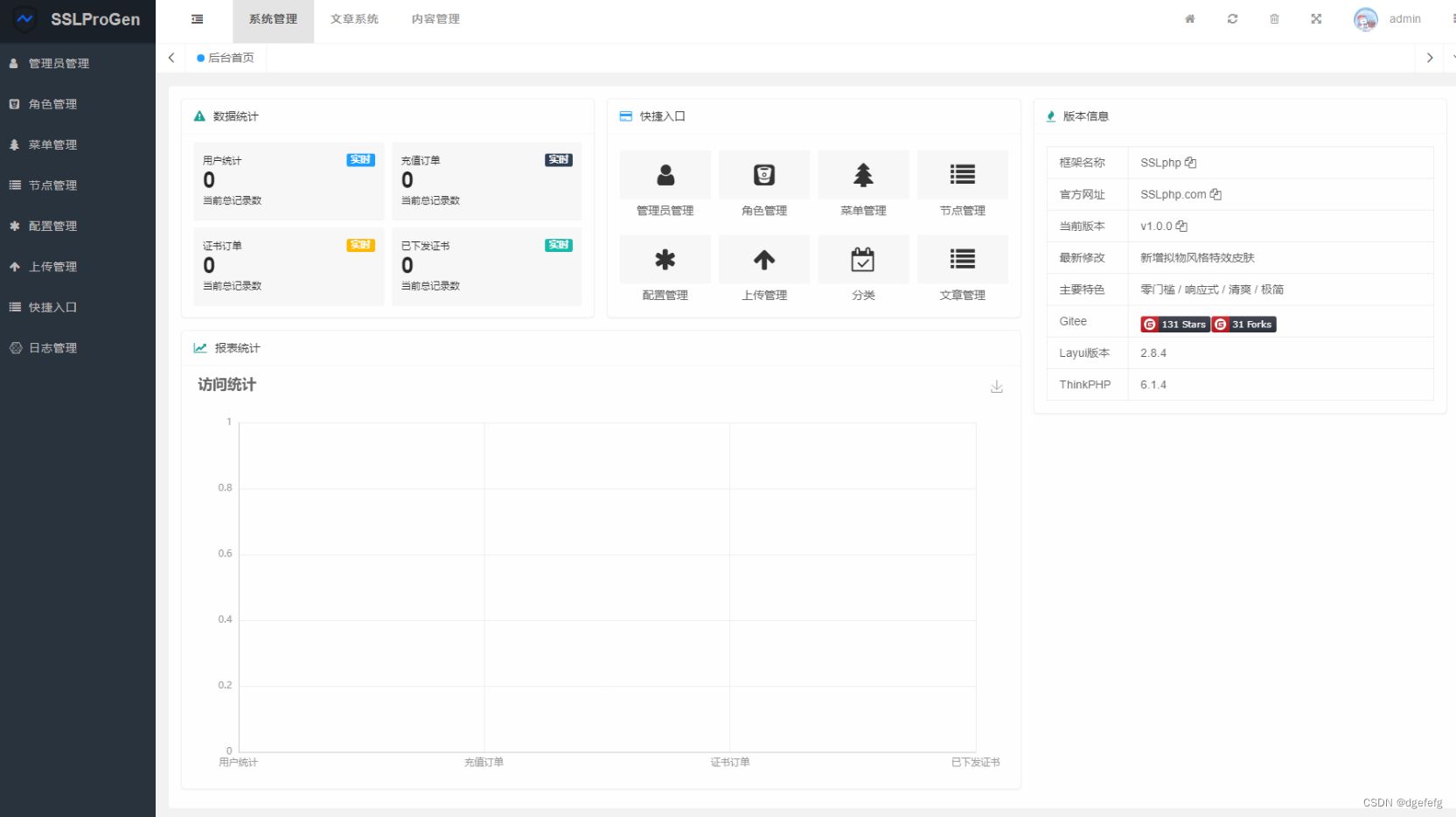
Task: Click the admin avatar picture
Action: (1364, 19)
